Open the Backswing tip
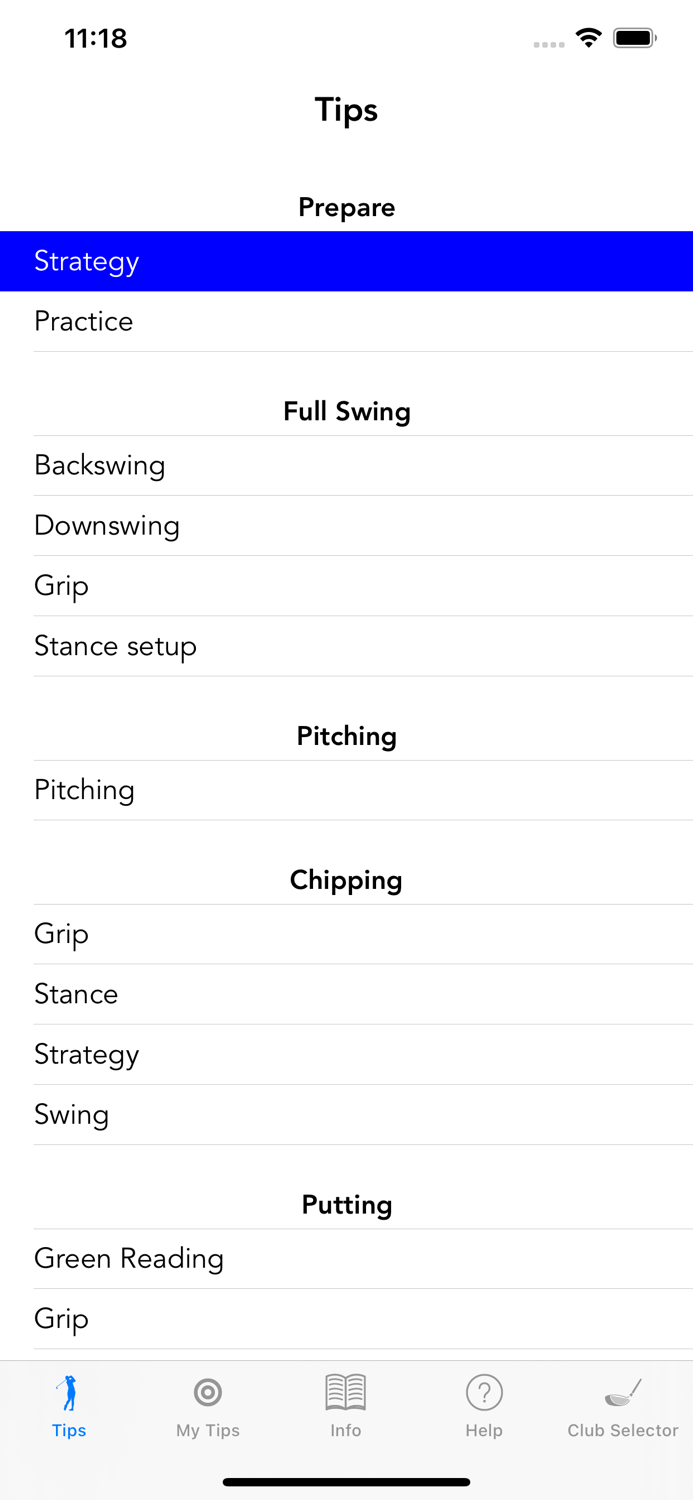 [346, 465]
